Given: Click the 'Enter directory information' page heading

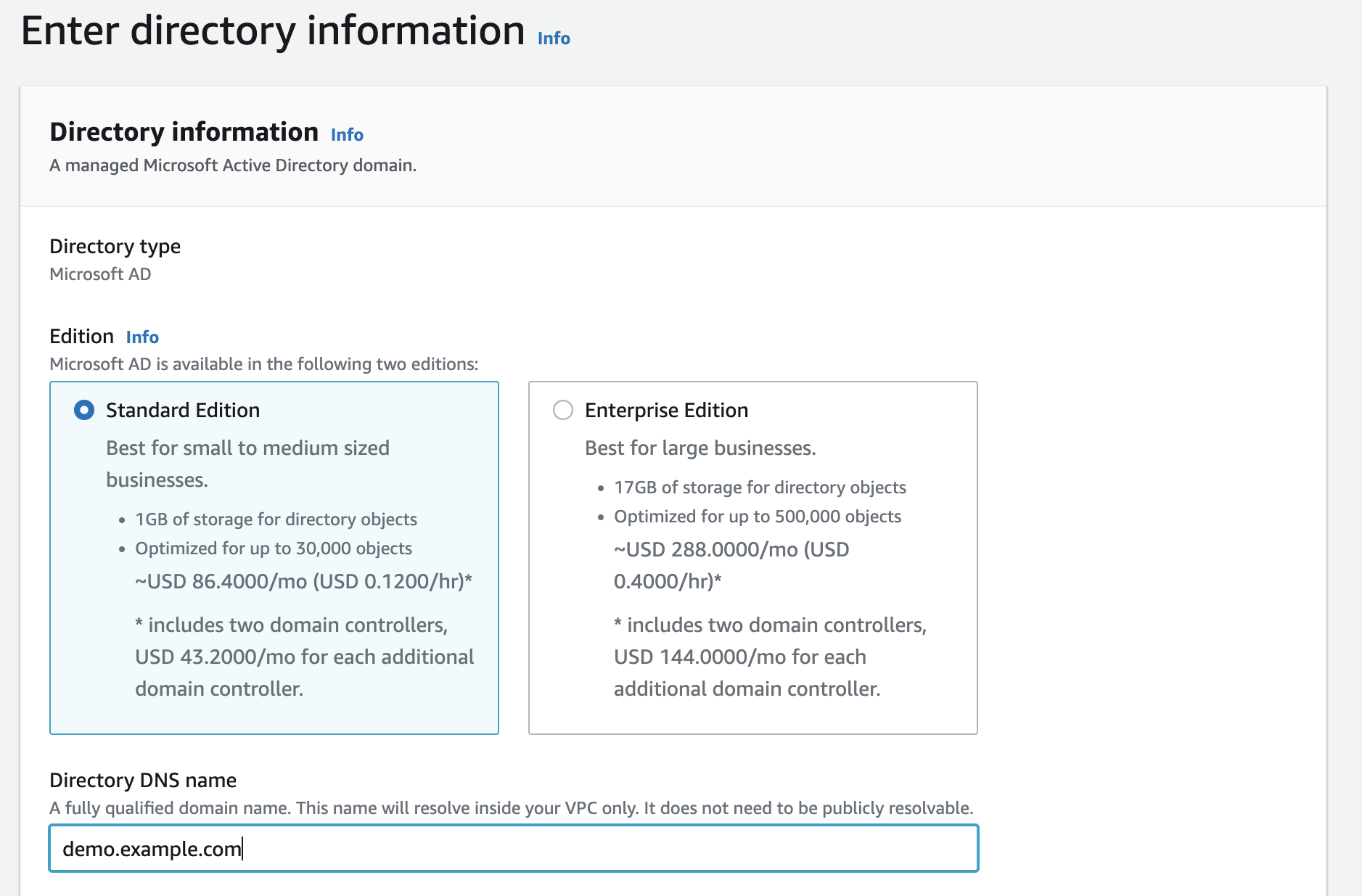Looking at the screenshot, I should pos(273,31).
